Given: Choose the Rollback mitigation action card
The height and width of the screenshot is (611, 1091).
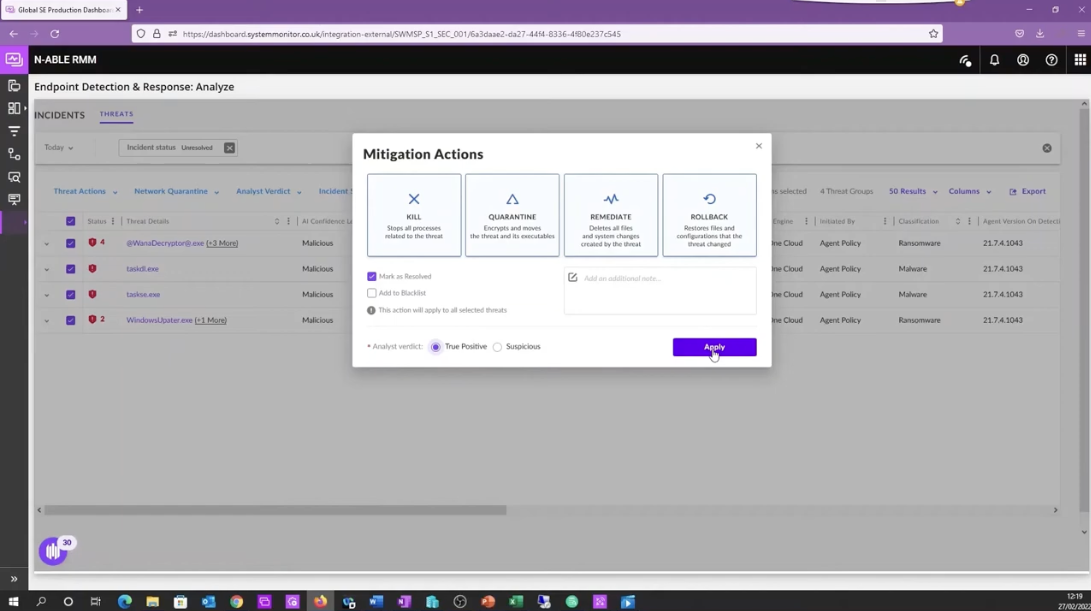Looking at the screenshot, I should tap(709, 215).
